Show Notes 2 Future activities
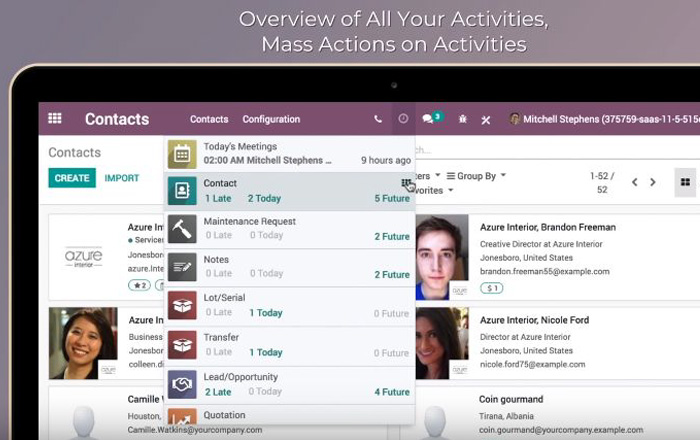Screen dimensions: 700x440 (x=392, y=275)
